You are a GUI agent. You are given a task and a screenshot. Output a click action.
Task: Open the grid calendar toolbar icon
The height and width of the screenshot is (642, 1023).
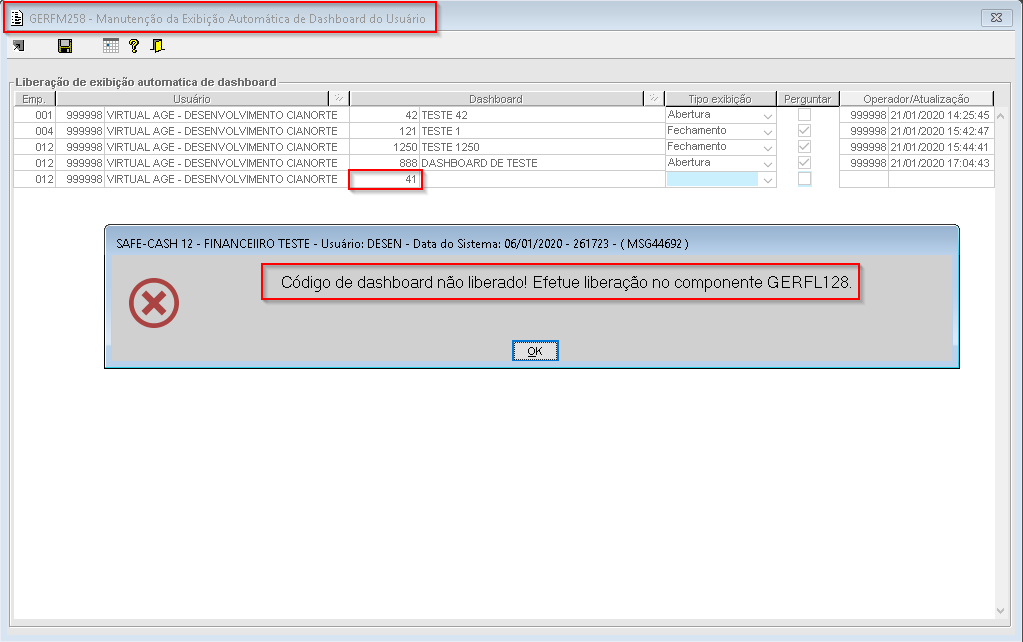[x=111, y=46]
